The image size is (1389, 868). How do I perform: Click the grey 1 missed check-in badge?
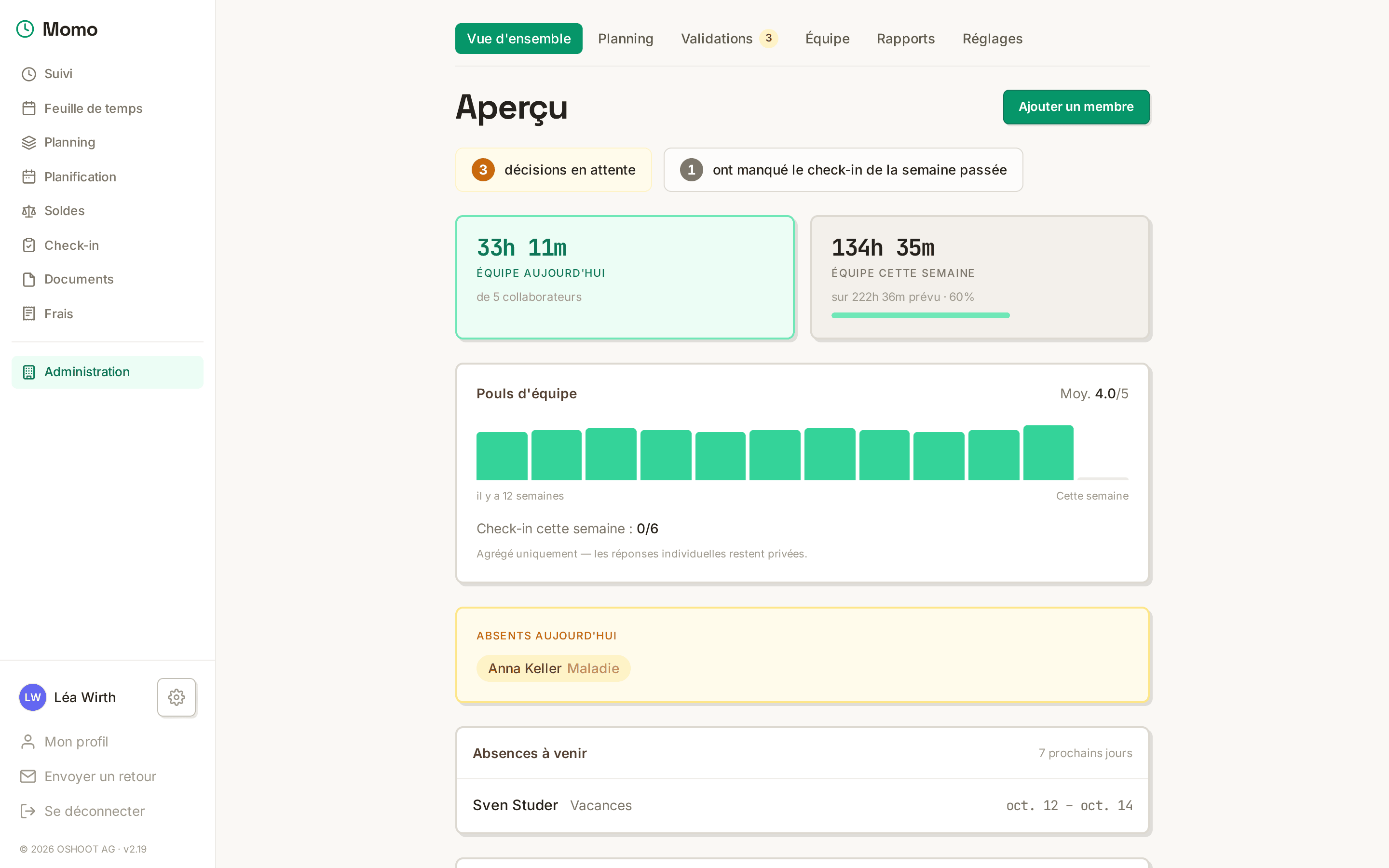[x=692, y=170]
